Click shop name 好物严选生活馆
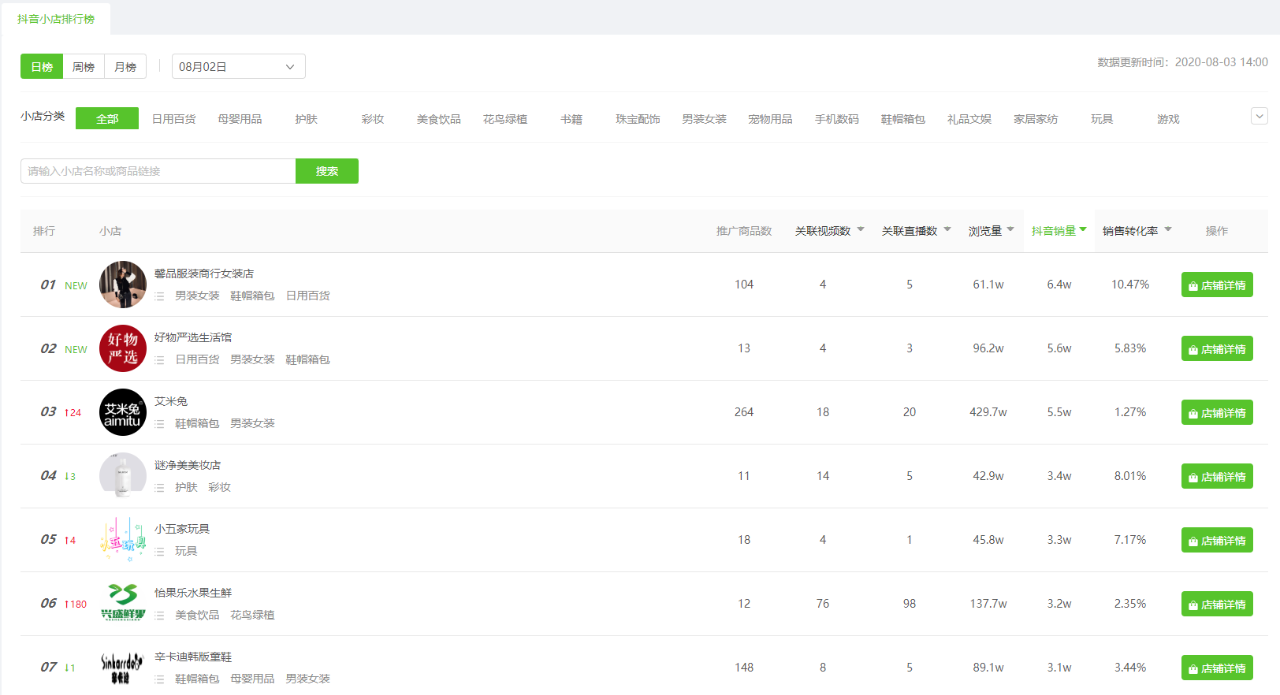Viewport: 1280px width, 695px height. pos(193,338)
